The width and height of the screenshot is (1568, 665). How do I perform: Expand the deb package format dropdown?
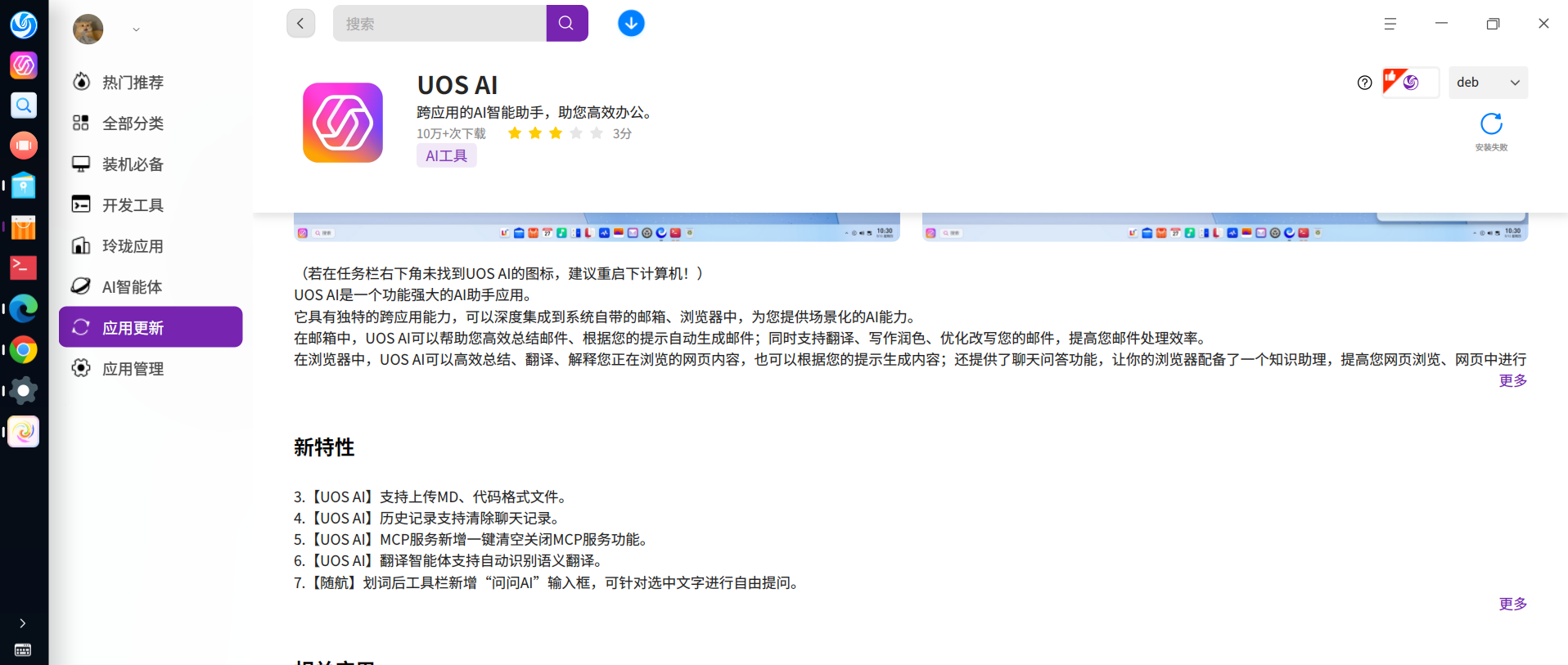point(1488,83)
